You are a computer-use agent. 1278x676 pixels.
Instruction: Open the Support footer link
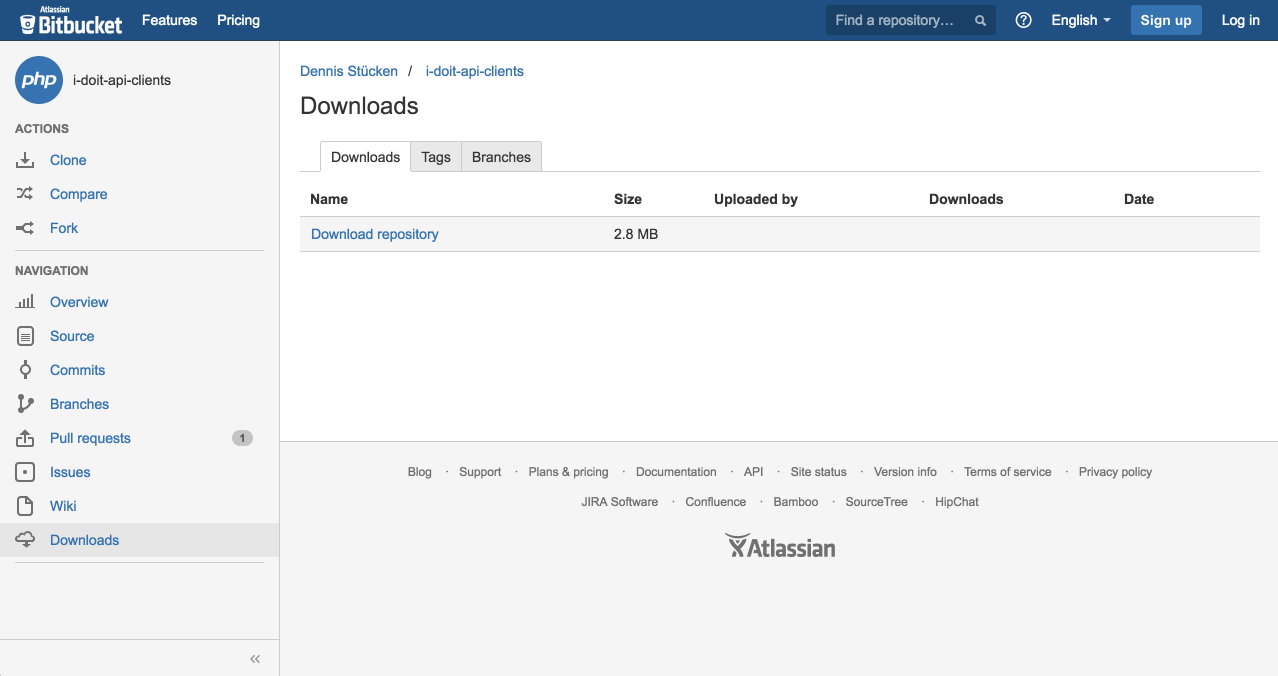[x=480, y=472]
